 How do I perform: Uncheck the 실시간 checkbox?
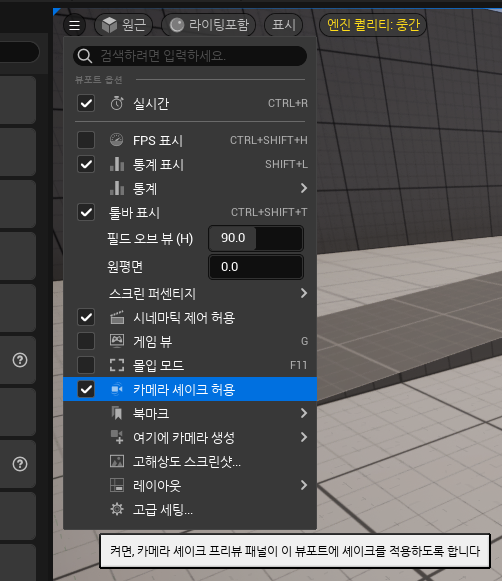click(x=86, y=103)
